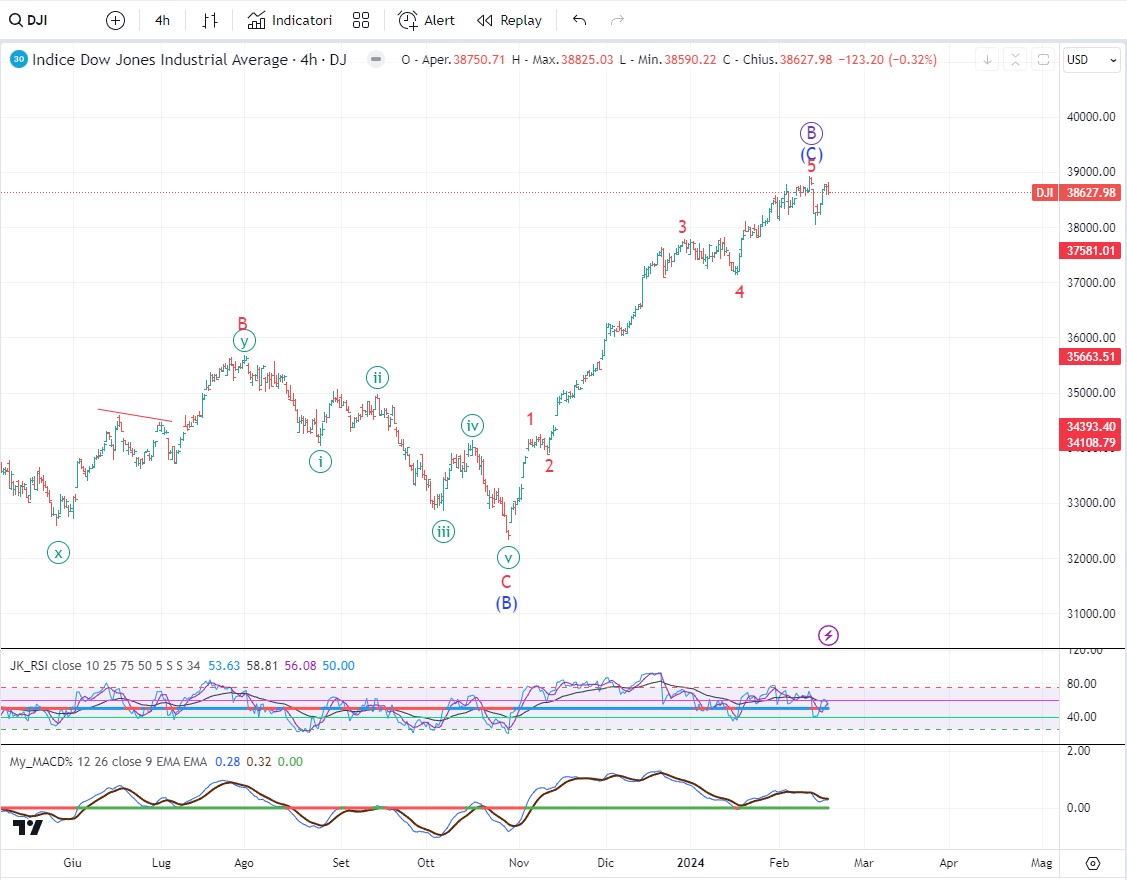This screenshot has height=880, width=1127.
Task: Click the high value 38825.03
Action: click(x=587, y=60)
